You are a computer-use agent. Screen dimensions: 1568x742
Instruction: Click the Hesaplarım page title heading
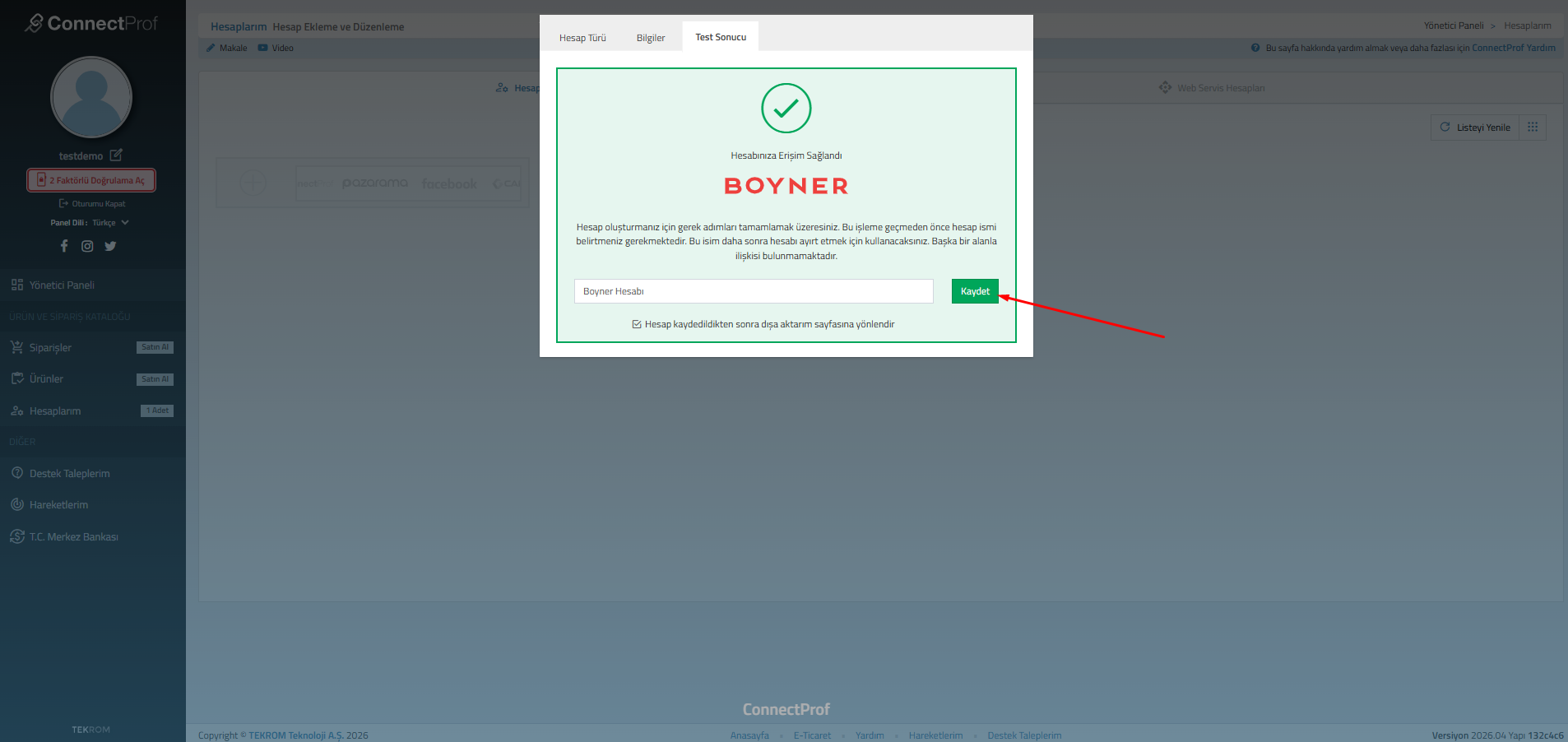(239, 26)
